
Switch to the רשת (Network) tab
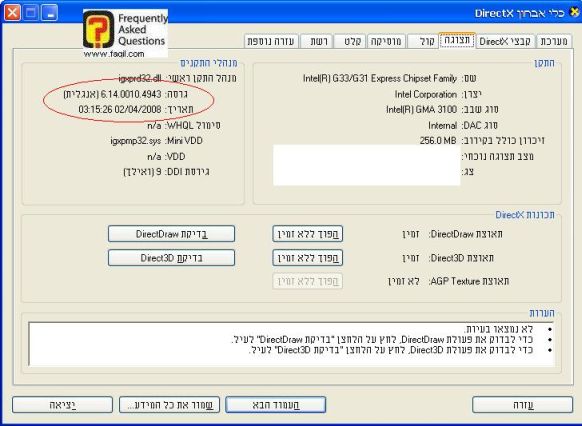pos(316,41)
